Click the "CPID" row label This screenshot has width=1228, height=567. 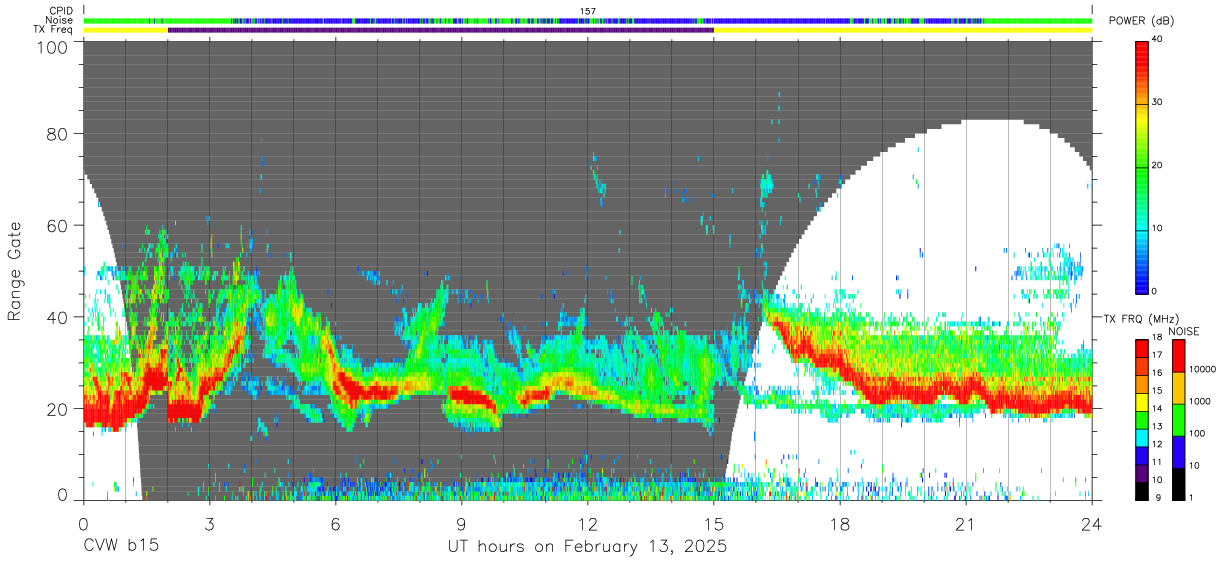click(x=62, y=11)
